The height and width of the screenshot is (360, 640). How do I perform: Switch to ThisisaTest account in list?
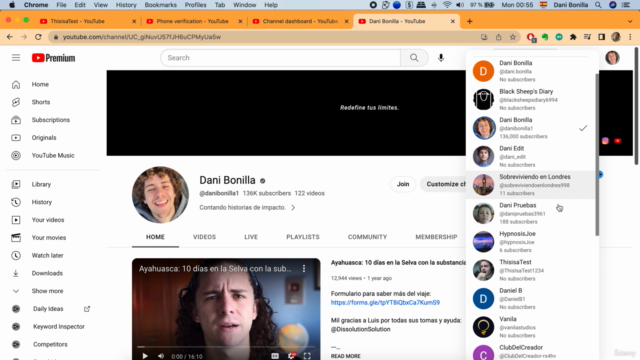pyautogui.click(x=532, y=270)
